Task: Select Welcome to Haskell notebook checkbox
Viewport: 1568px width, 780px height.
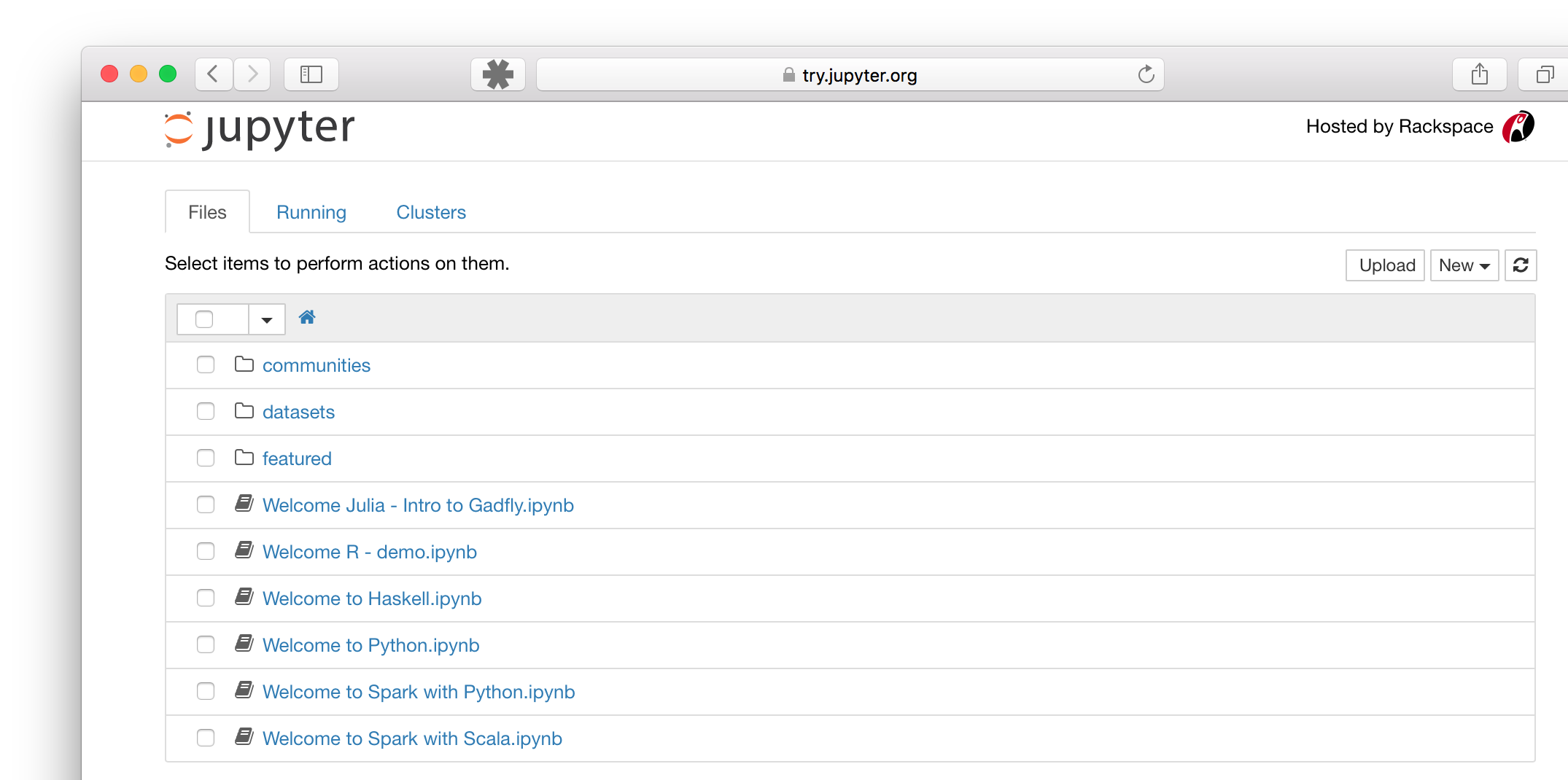Action: [206, 598]
